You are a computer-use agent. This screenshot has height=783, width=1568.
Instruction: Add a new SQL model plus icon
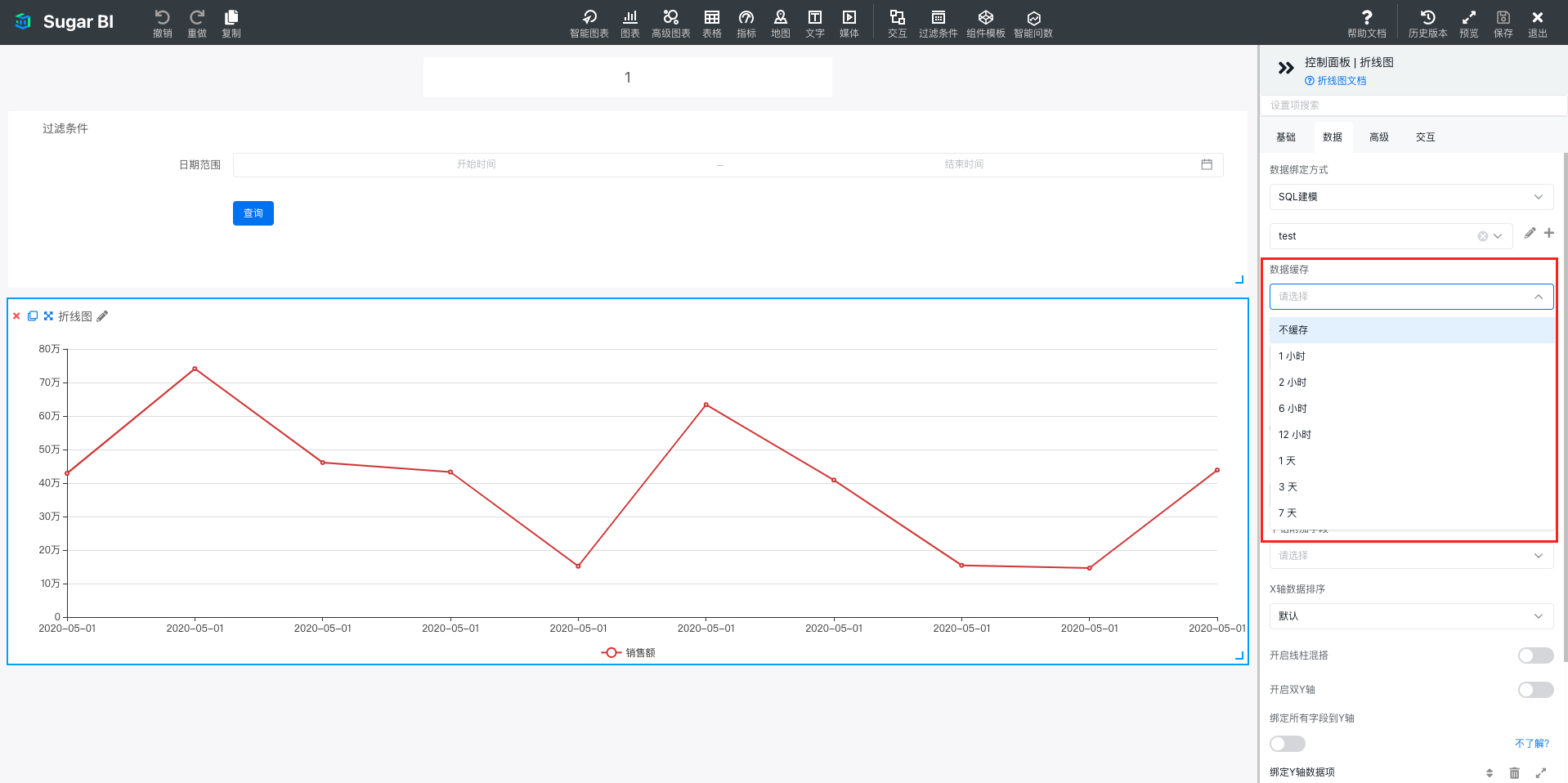(1548, 233)
